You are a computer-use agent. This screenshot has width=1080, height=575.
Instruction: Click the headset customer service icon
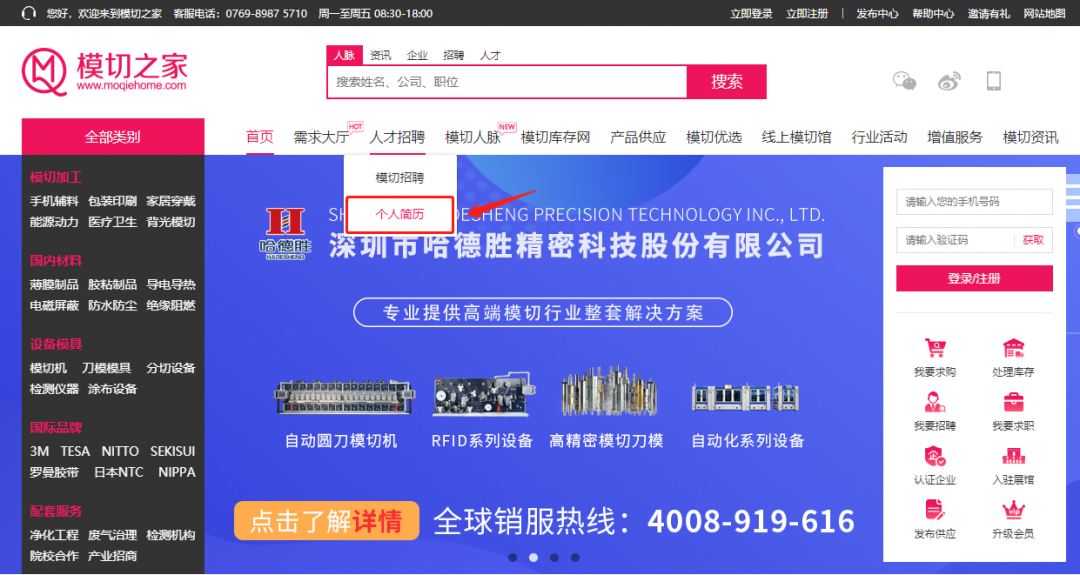coord(29,13)
